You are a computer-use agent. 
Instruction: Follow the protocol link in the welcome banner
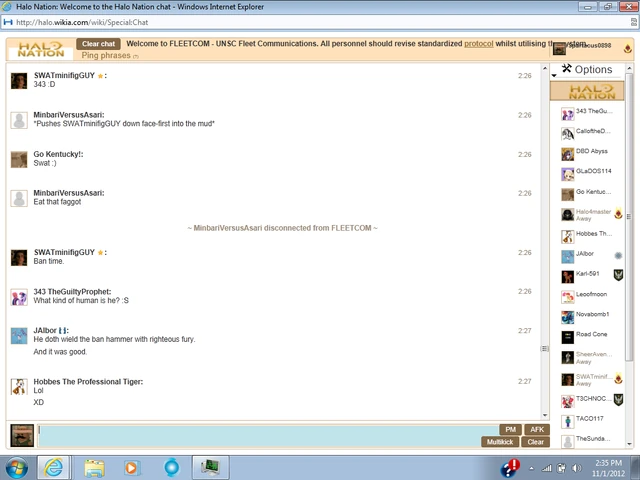[479, 44]
